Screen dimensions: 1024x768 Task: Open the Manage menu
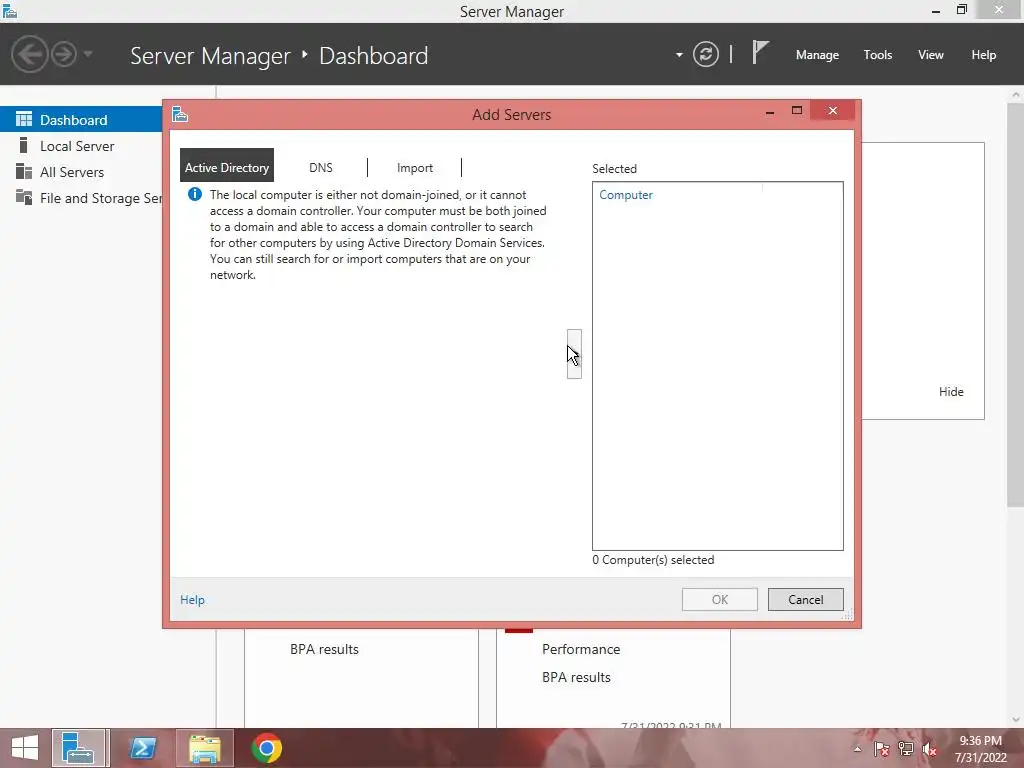pyautogui.click(x=817, y=55)
